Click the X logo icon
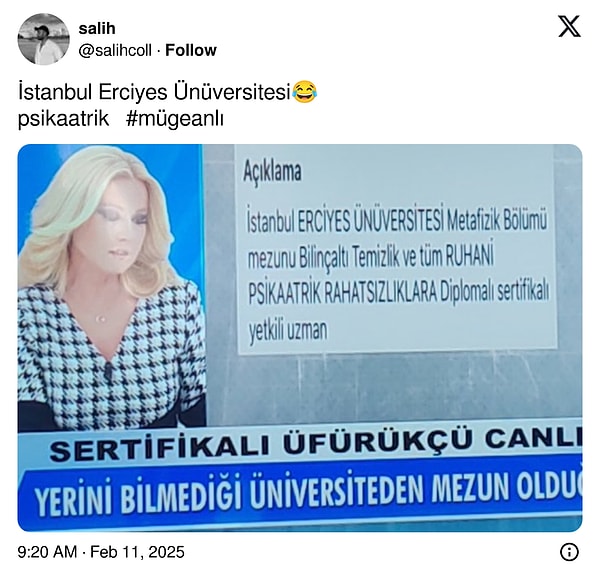The width and height of the screenshot is (600, 582). tap(569, 26)
